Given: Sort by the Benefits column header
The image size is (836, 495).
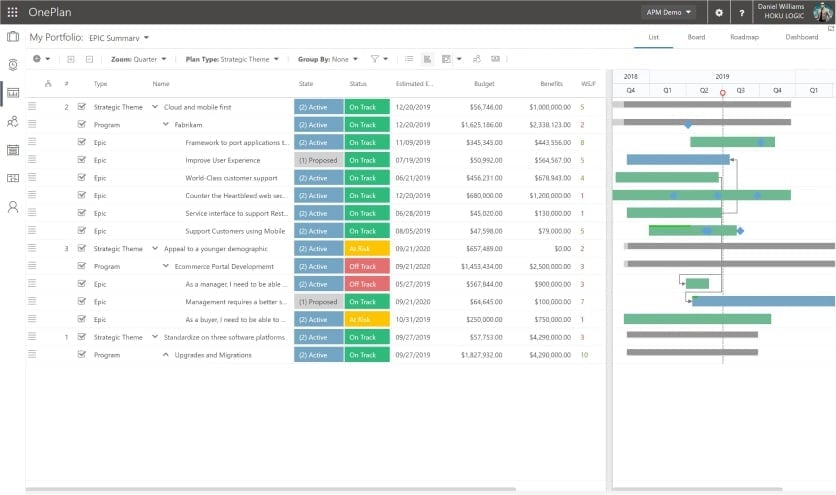Looking at the screenshot, I should (551, 84).
